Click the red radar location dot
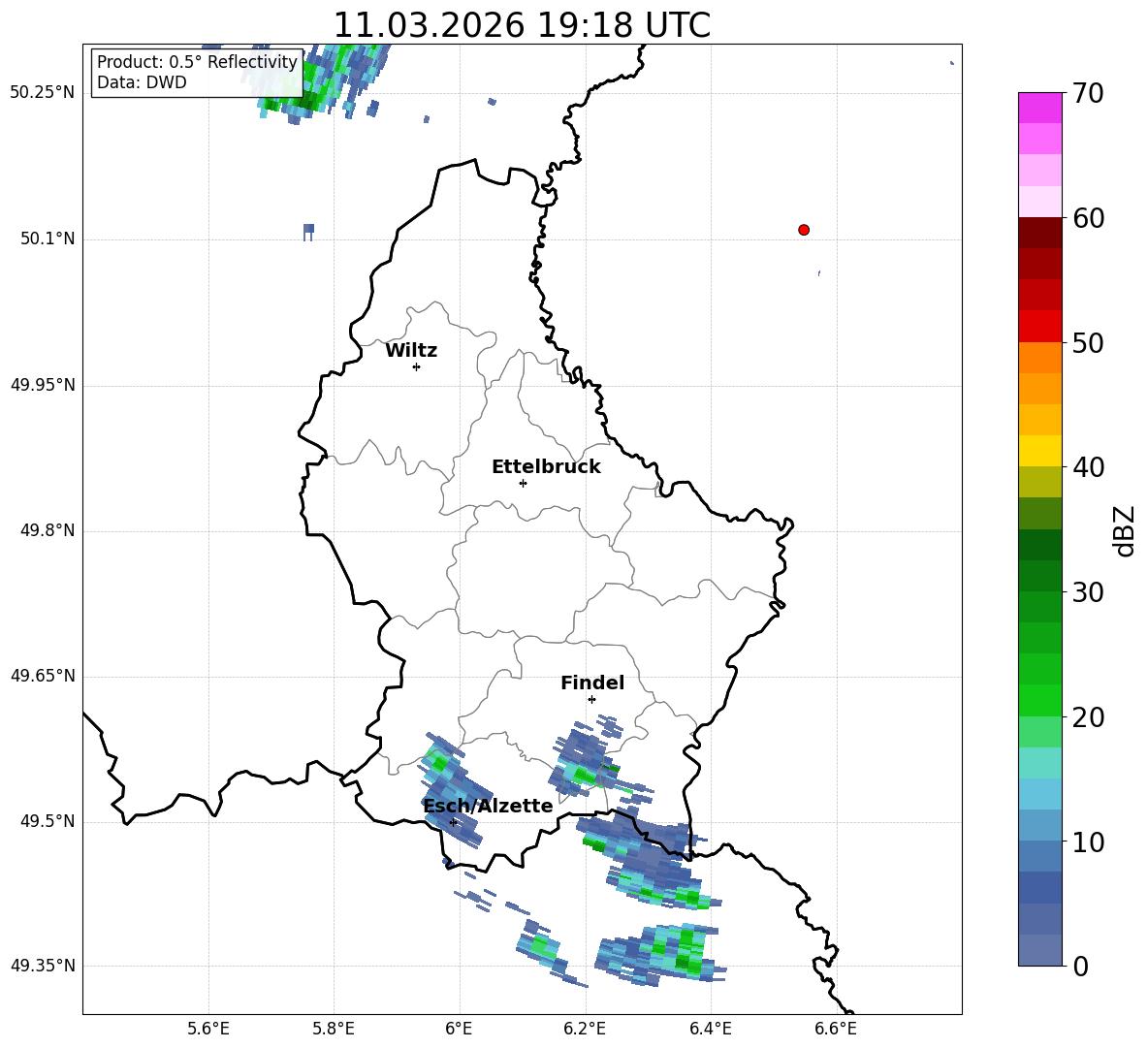The height and width of the screenshot is (1048, 1148). point(804,230)
